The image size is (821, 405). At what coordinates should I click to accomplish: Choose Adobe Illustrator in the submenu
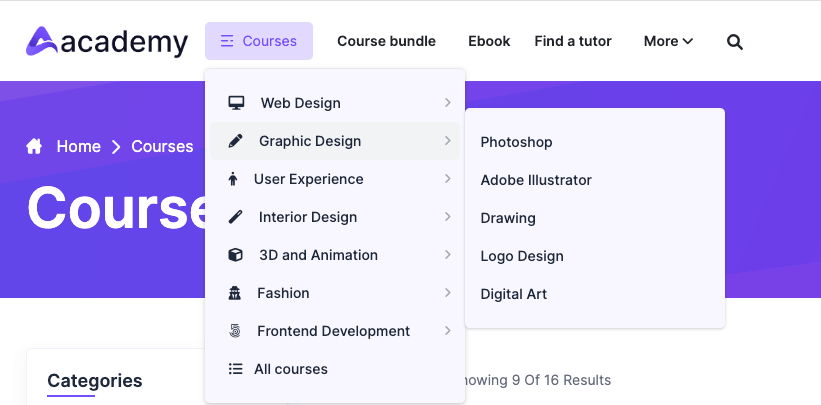(536, 180)
